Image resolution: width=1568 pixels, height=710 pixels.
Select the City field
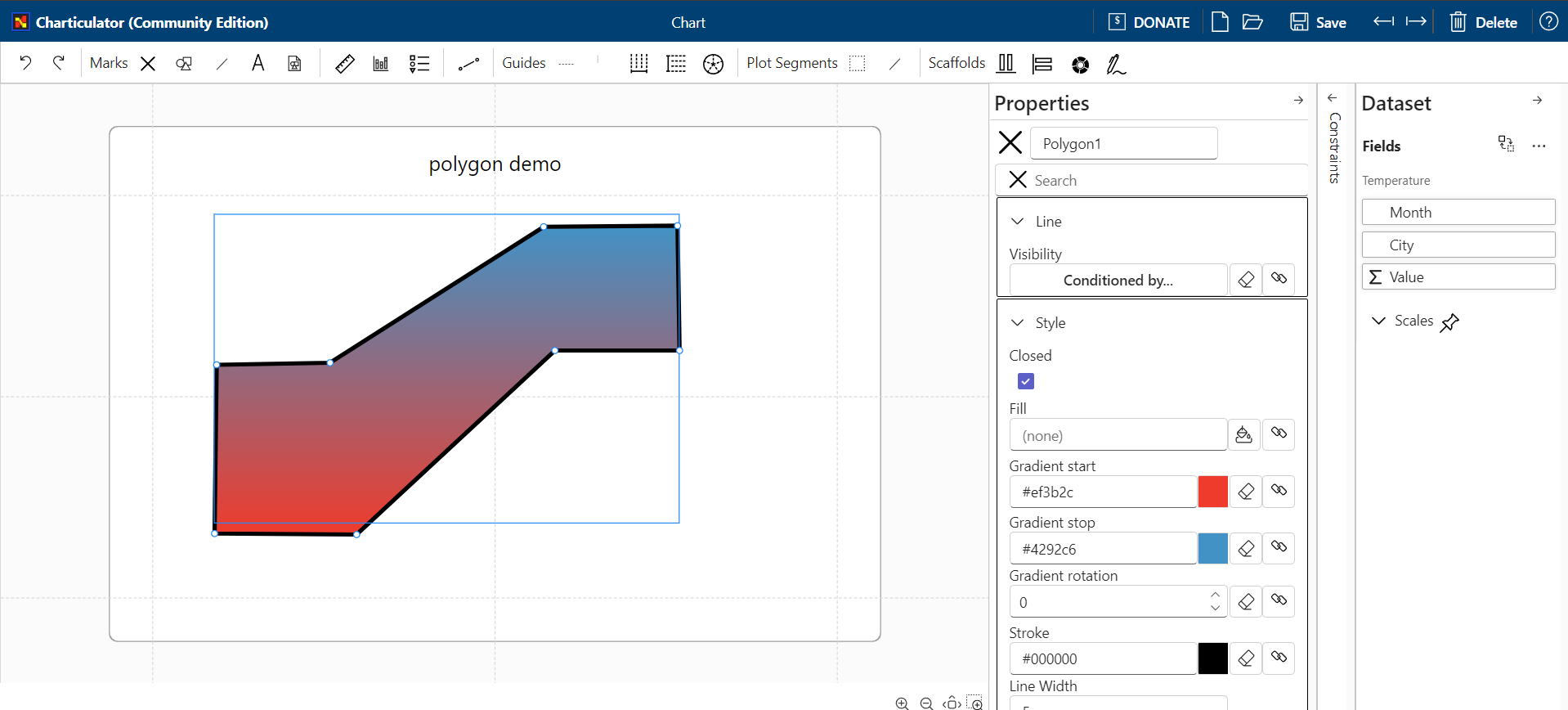[x=1458, y=245]
